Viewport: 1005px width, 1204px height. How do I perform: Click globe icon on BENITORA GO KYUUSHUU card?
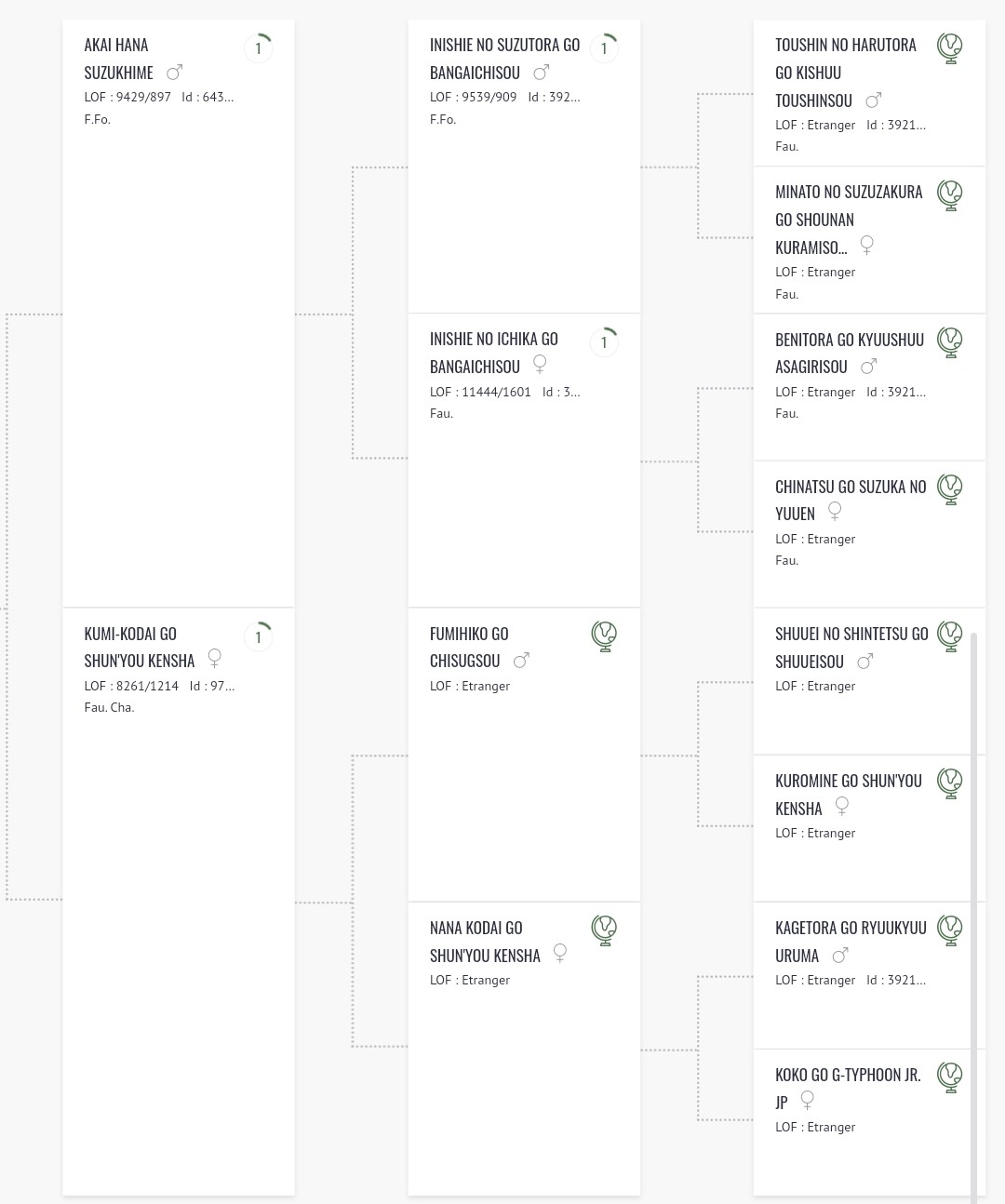949,341
